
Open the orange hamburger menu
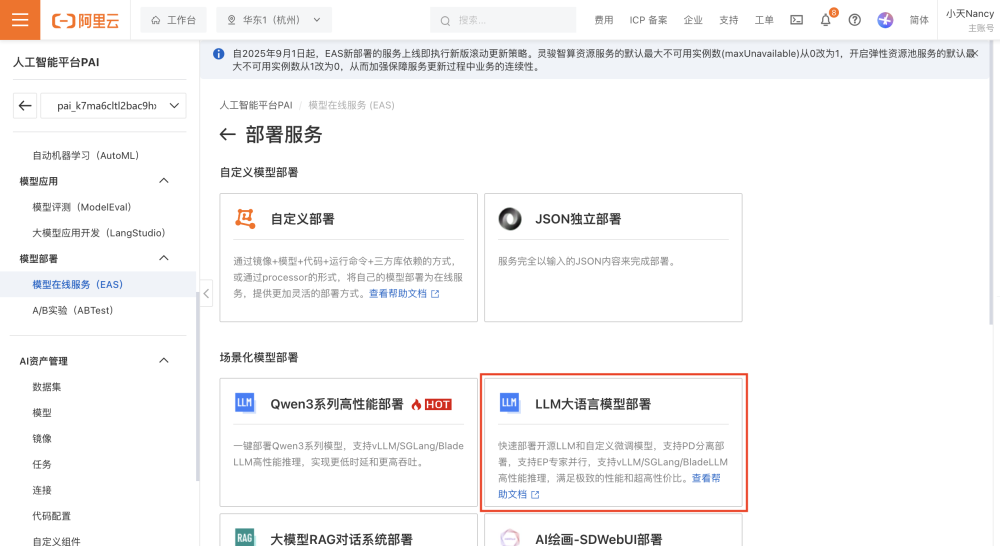coord(20,20)
